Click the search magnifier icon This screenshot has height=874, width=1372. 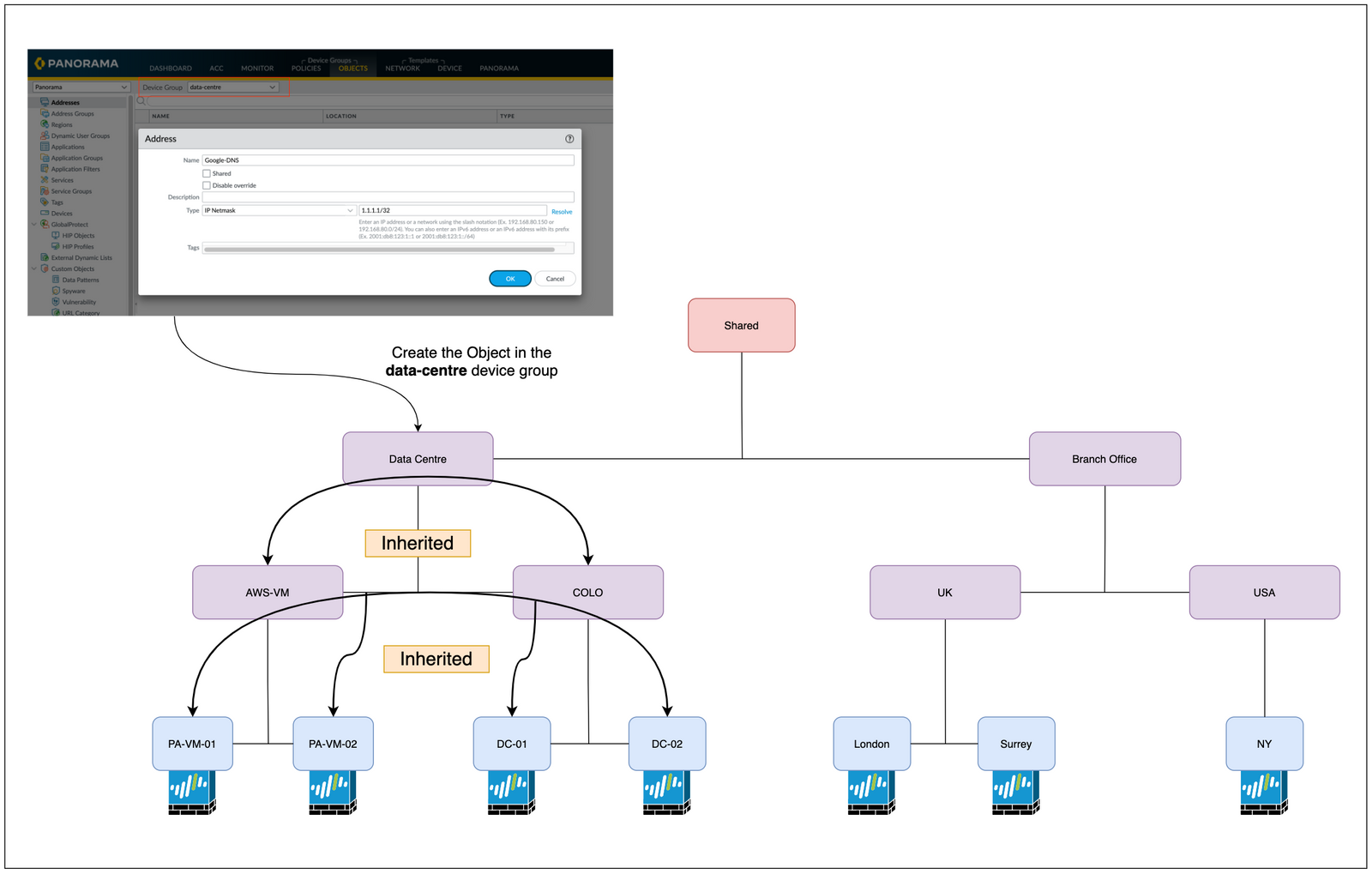pyautogui.click(x=140, y=100)
